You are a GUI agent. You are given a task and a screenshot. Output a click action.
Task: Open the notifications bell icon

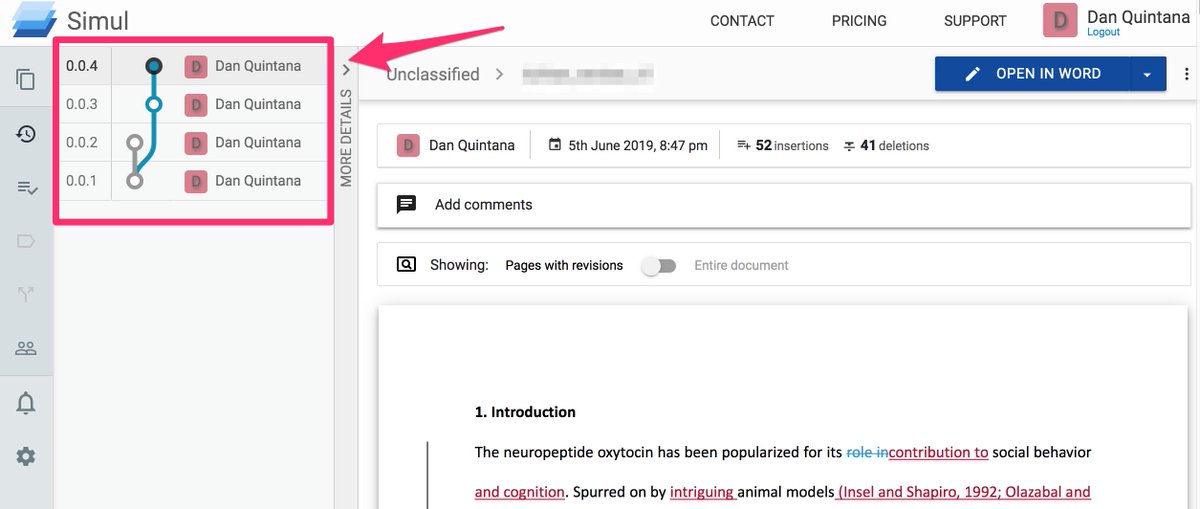pyautogui.click(x=26, y=403)
